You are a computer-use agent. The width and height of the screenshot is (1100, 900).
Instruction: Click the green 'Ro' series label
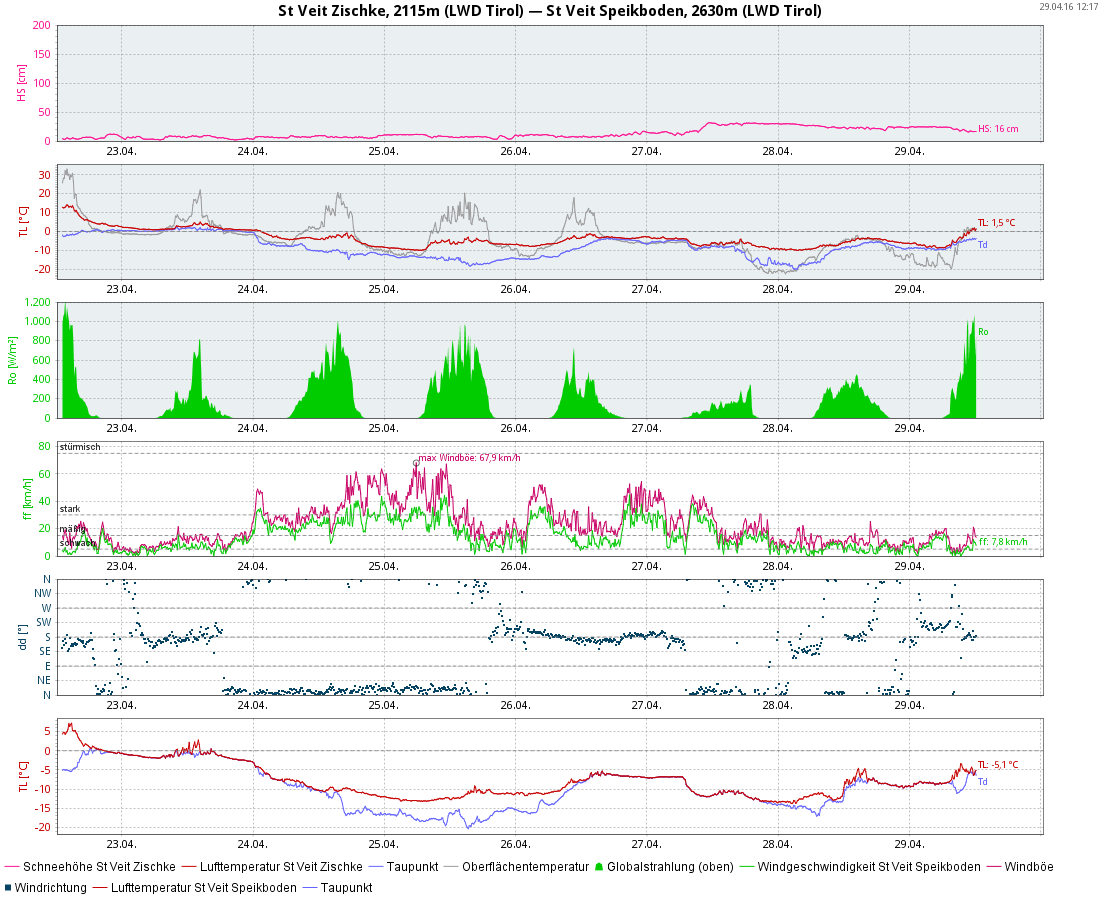coord(983,332)
